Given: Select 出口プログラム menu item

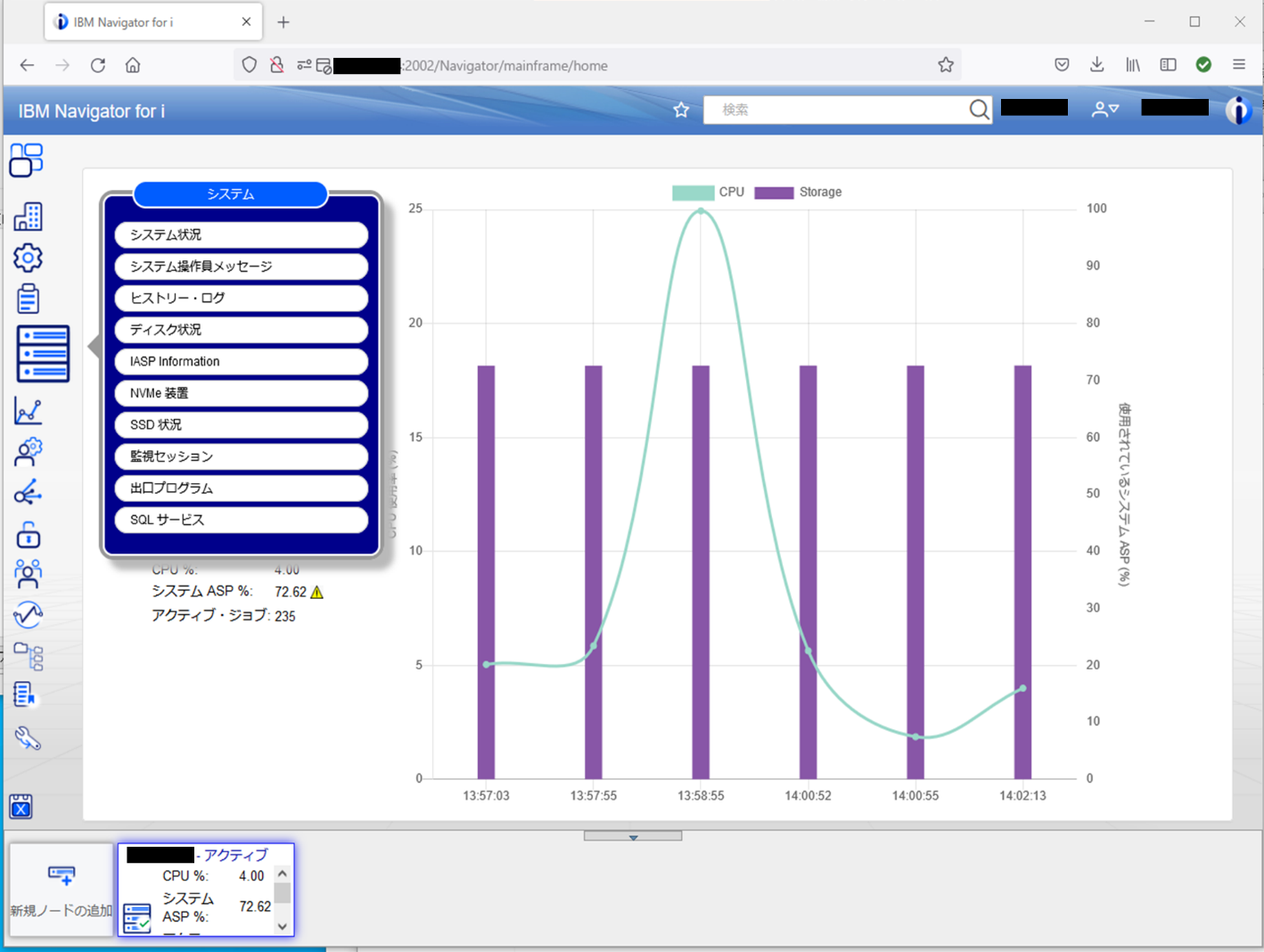Looking at the screenshot, I should [x=241, y=488].
